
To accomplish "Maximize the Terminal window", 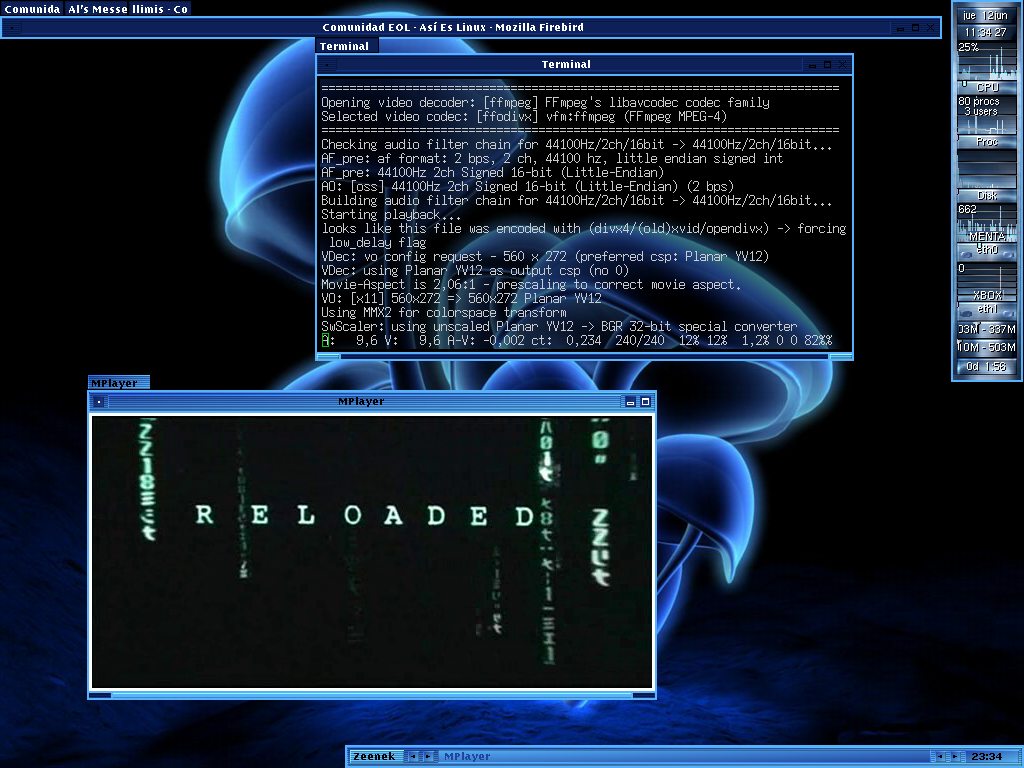I will pyautogui.click(x=827, y=65).
